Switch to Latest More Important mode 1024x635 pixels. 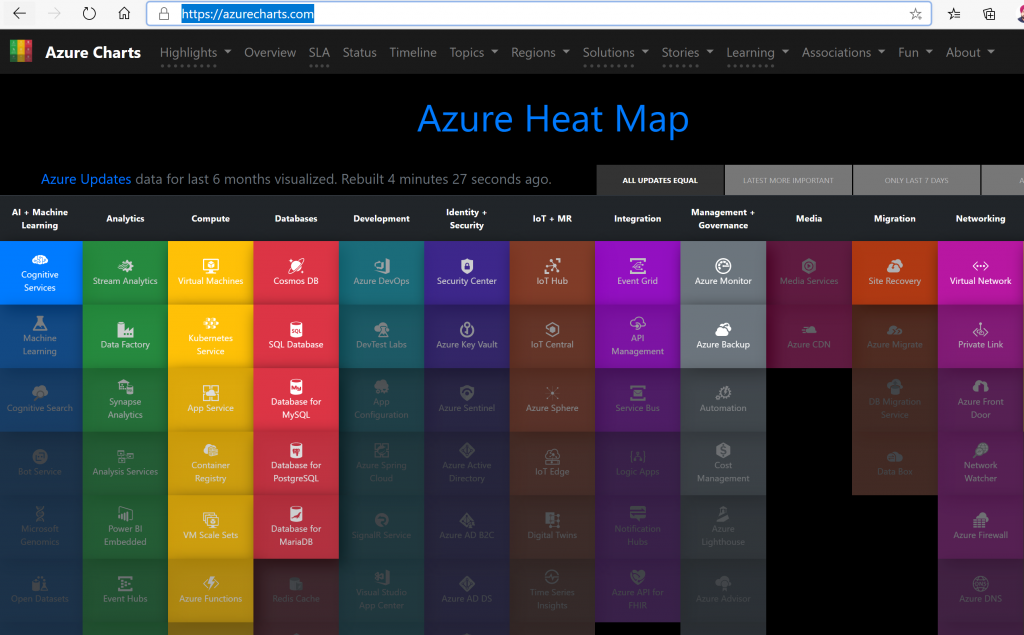point(788,181)
